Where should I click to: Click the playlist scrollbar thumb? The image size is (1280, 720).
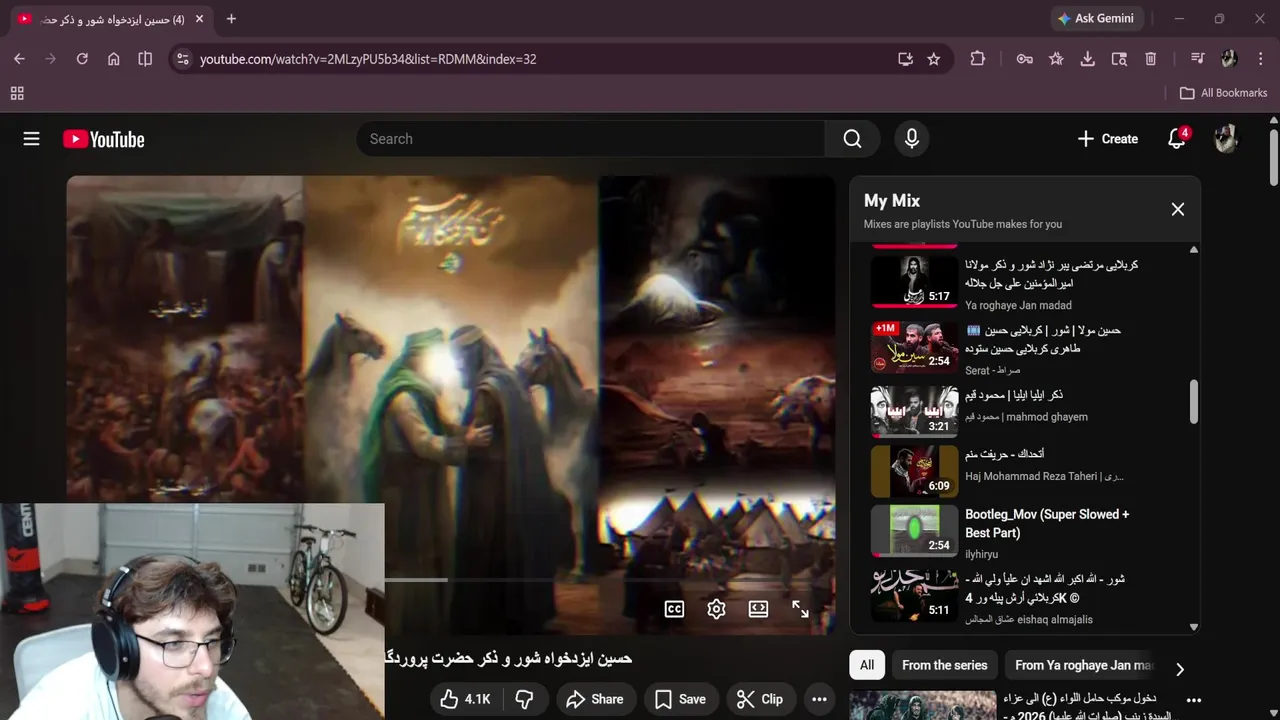pos(1193,401)
